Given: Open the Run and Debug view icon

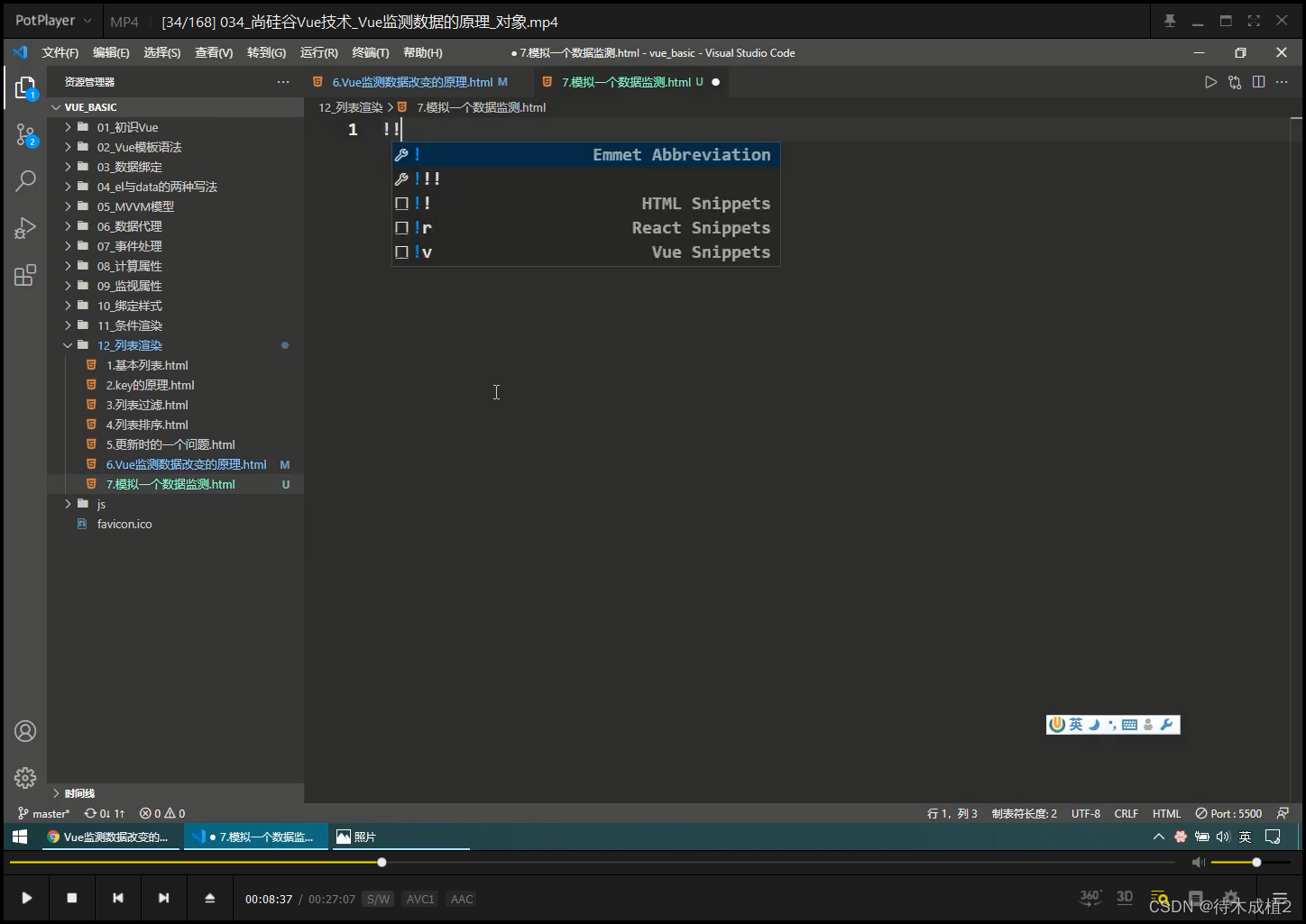Looking at the screenshot, I should pyautogui.click(x=25, y=228).
